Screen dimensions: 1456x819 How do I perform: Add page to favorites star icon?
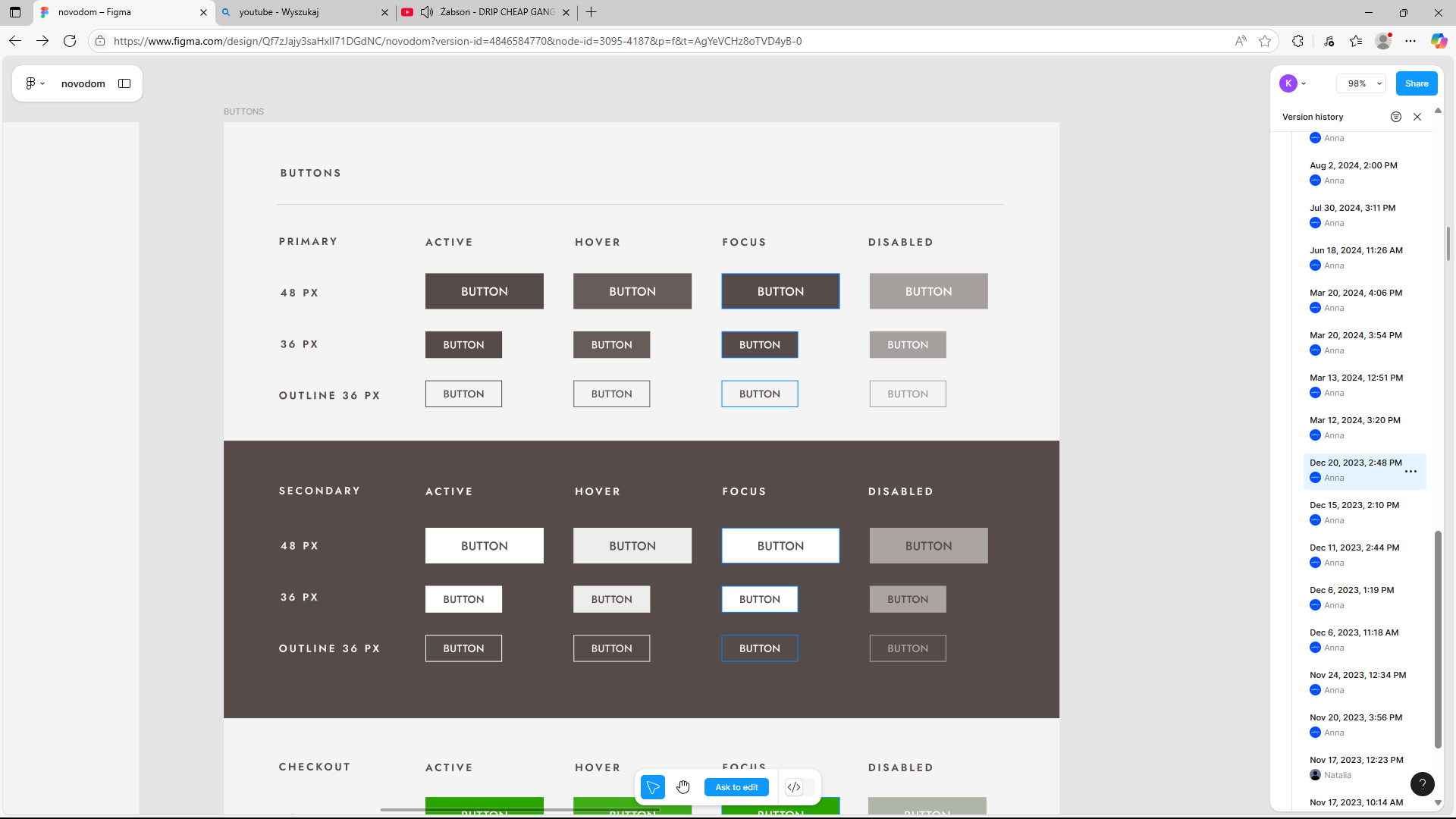pyautogui.click(x=1265, y=41)
